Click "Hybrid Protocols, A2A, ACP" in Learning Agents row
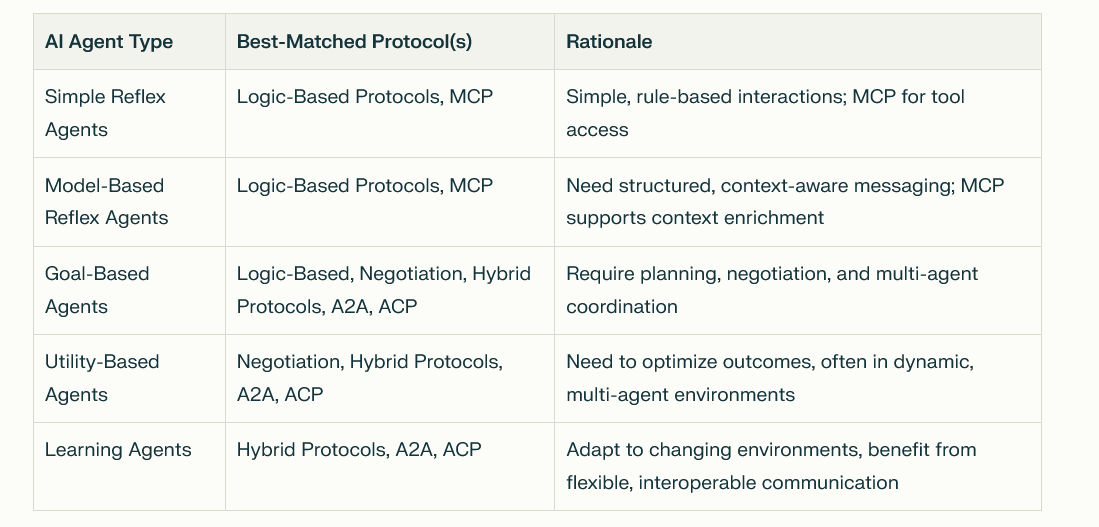The height and width of the screenshot is (527, 1099). click(359, 450)
